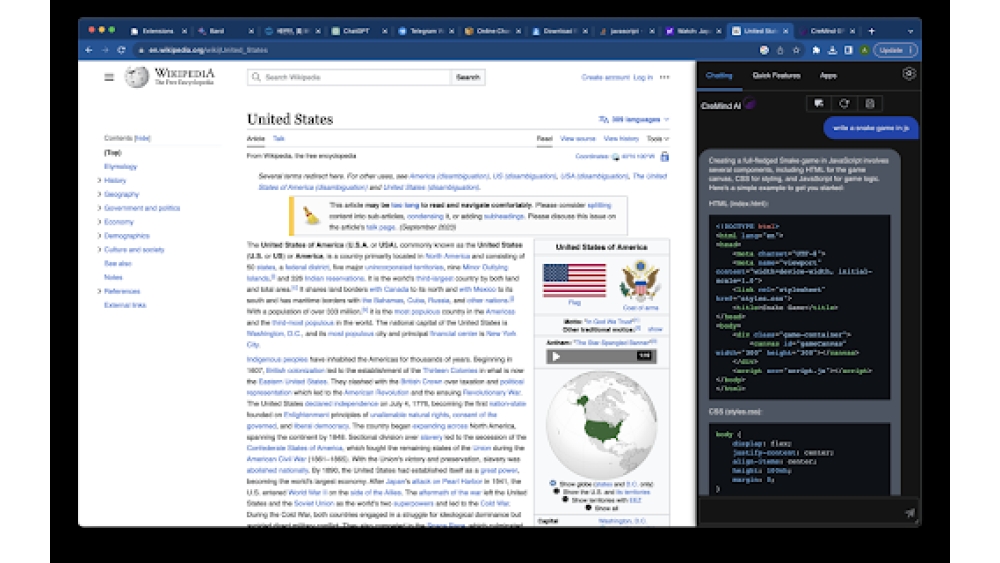
Task: Focus the Search Wikipedia input field
Action: (349, 77)
